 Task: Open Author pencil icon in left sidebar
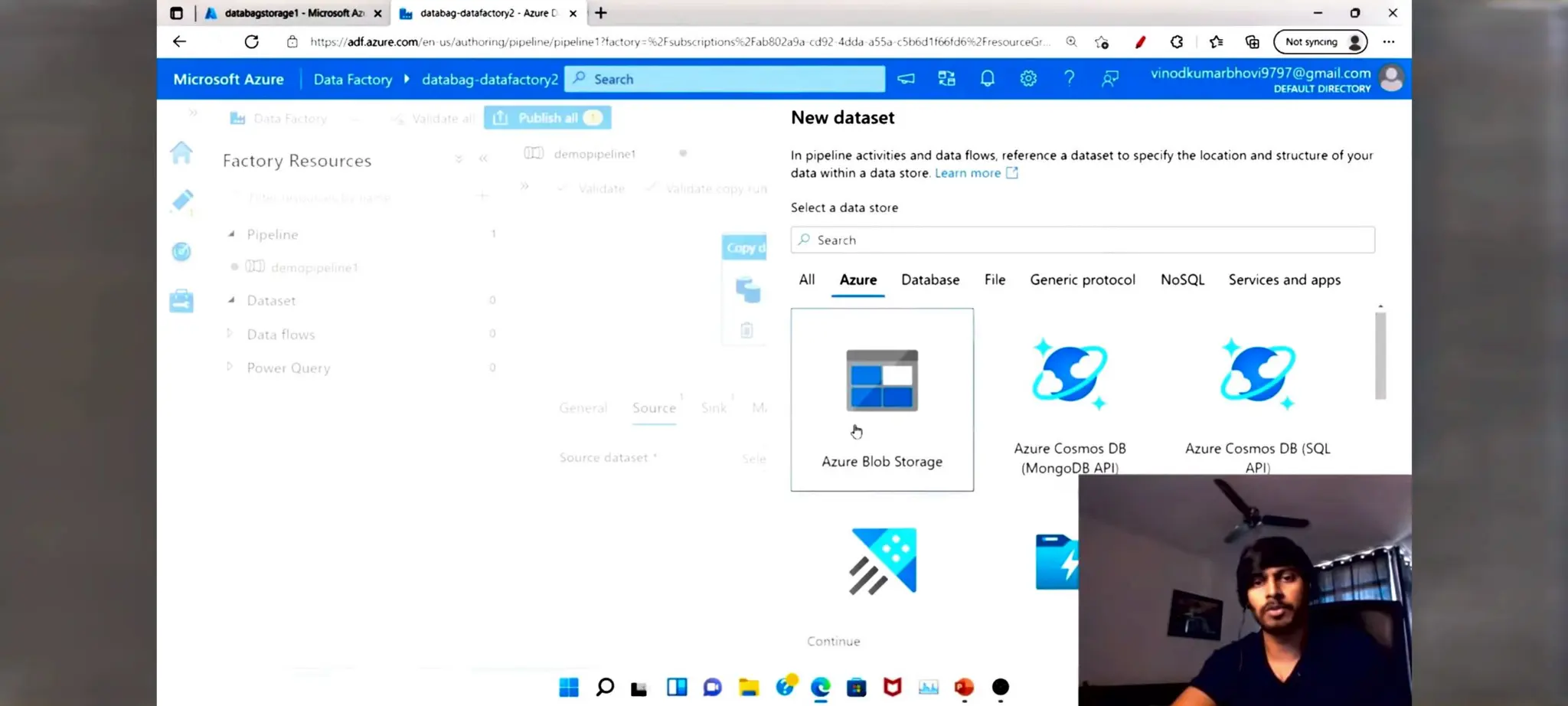click(x=182, y=201)
